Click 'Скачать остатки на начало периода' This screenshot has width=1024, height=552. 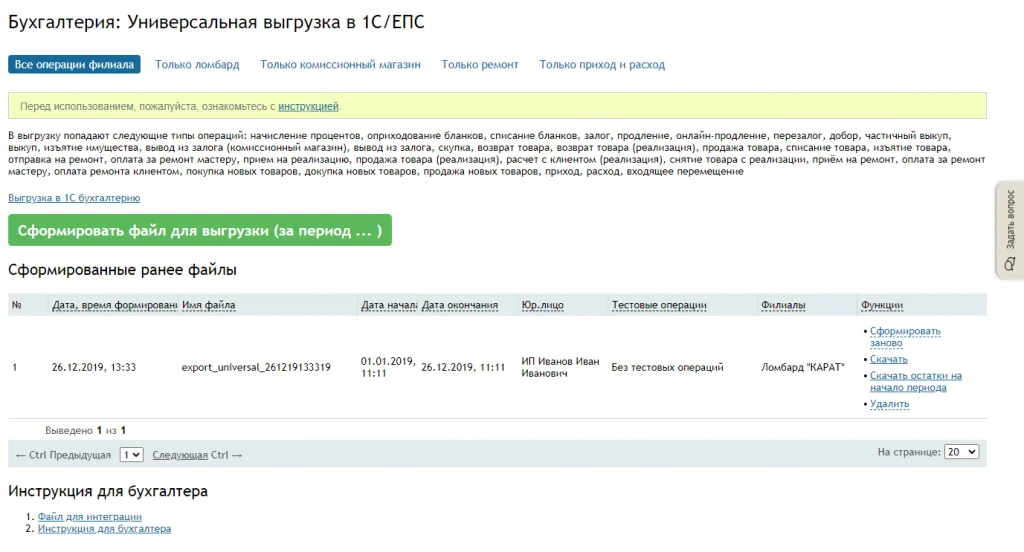916,382
